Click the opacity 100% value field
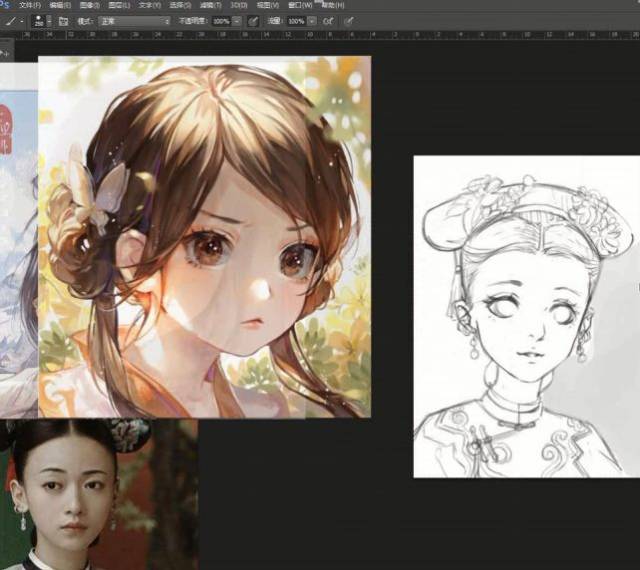Screen dimensions: 640x570 (x=221, y=21)
